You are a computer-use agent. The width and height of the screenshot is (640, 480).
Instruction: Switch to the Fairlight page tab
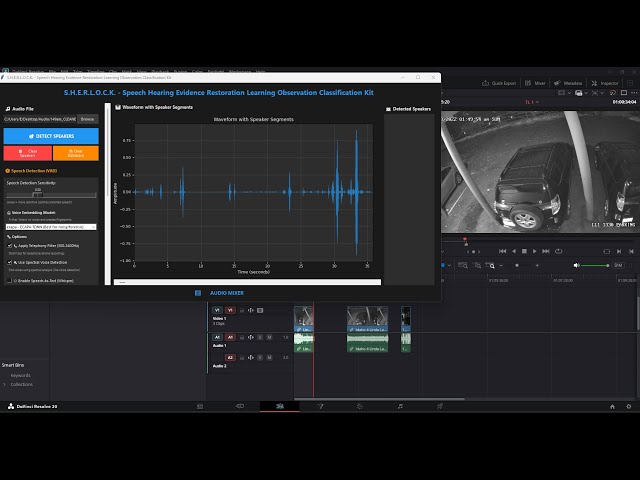point(400,407)
